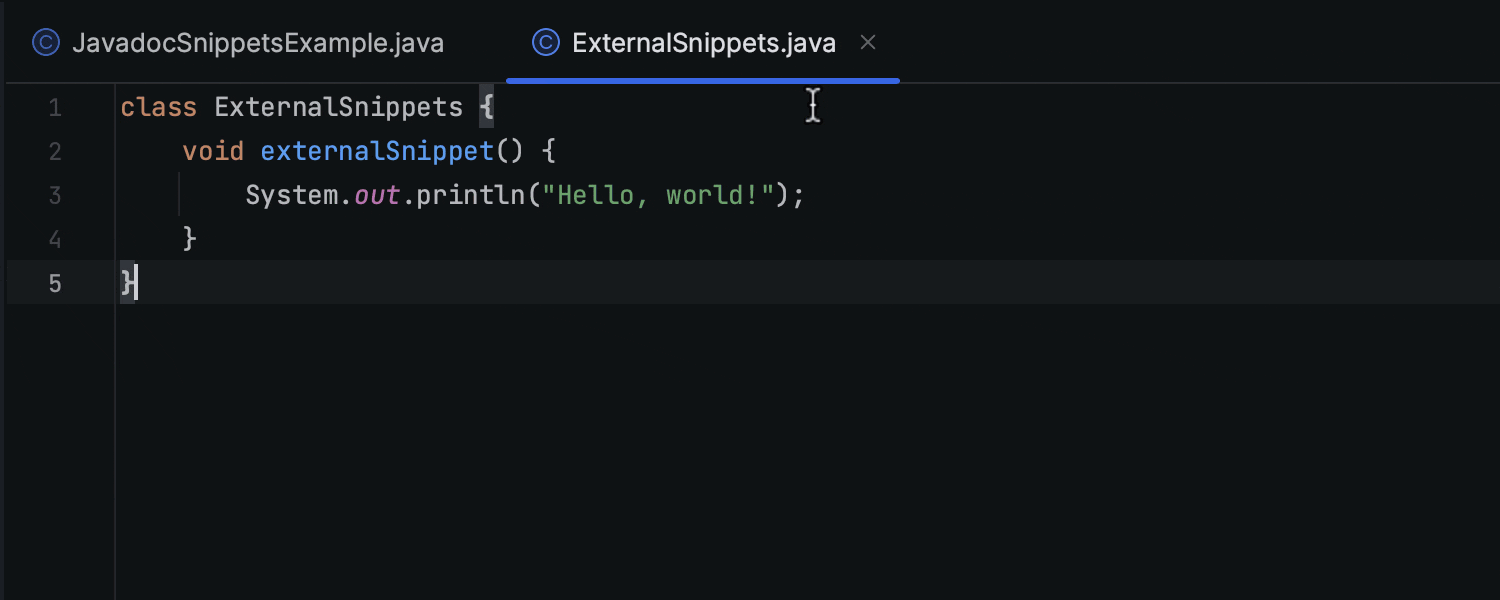The image size is (1500, 600).
Task: Click the Java class icon on ExternalSnippets.java tab
Action: click(545, 43)
